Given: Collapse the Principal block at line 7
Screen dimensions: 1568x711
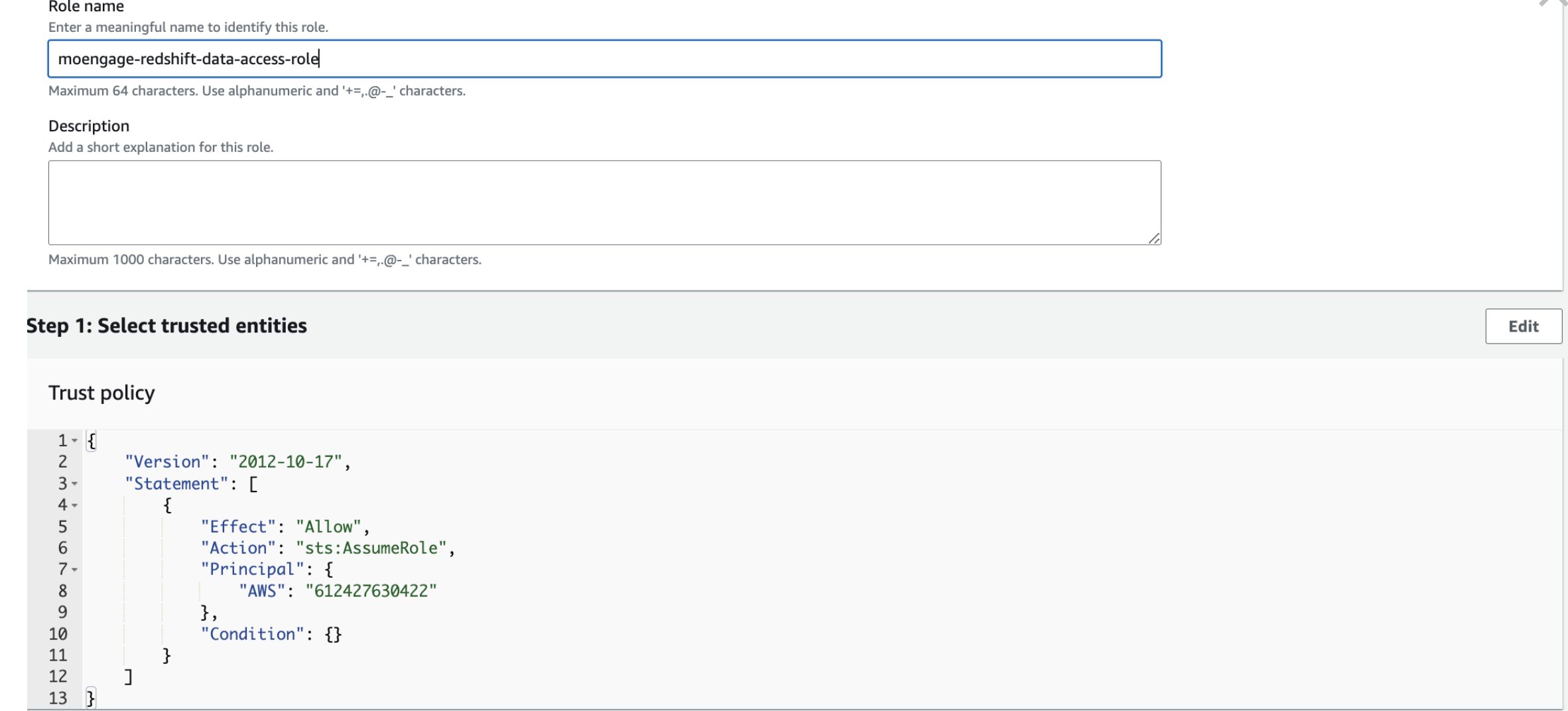Looking at the screenshot, I should (x=75, y=570).
